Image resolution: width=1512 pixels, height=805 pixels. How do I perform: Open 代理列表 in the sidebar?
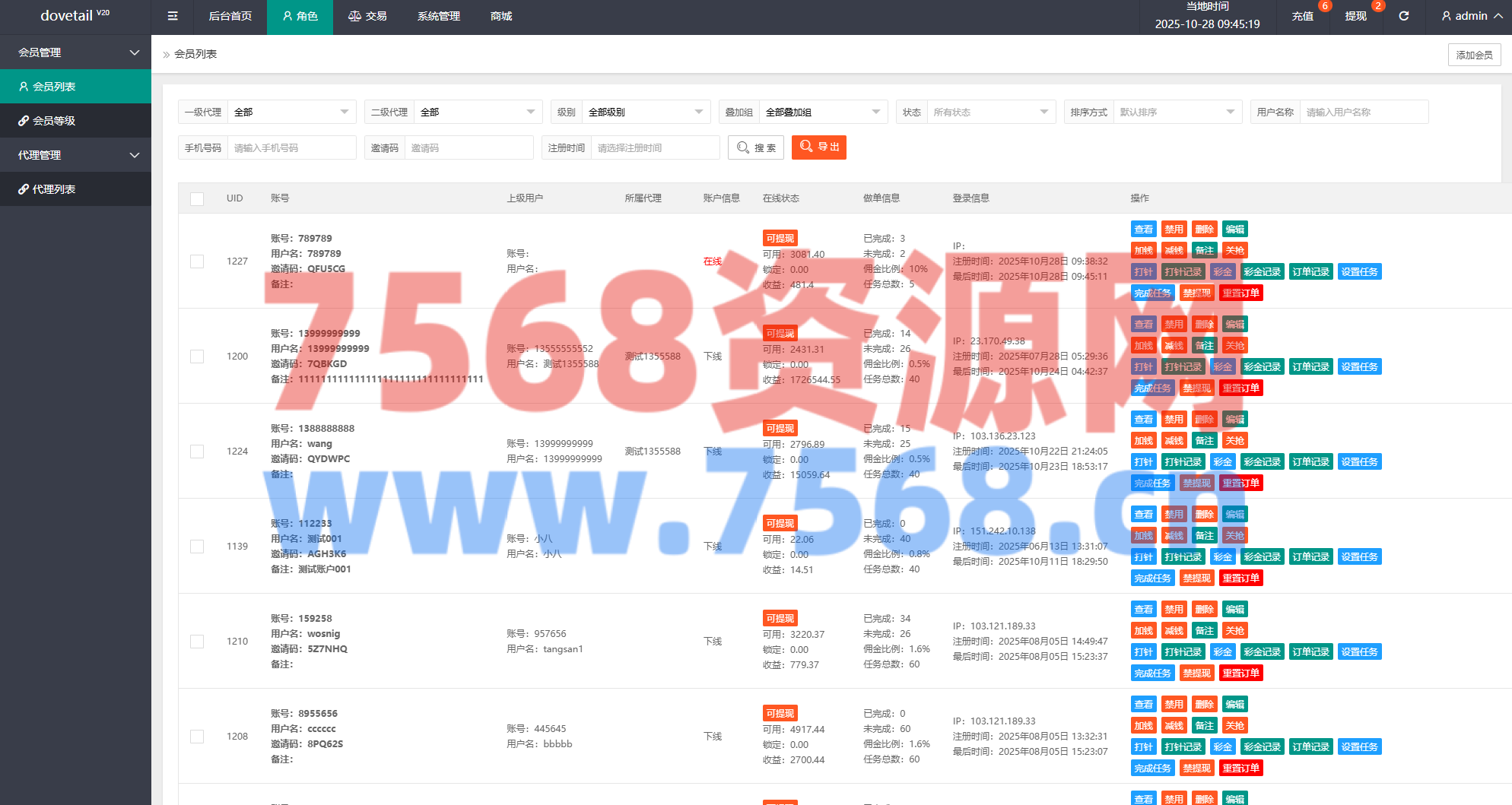tap(75, 189)
